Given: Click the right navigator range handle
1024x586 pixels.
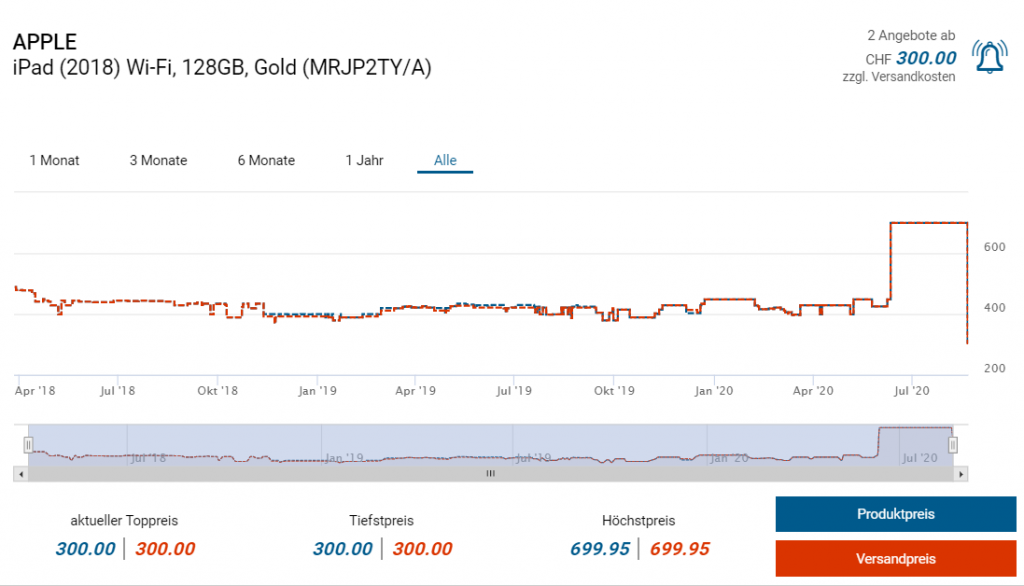Looking at the screenshot, I should [953, 444].
